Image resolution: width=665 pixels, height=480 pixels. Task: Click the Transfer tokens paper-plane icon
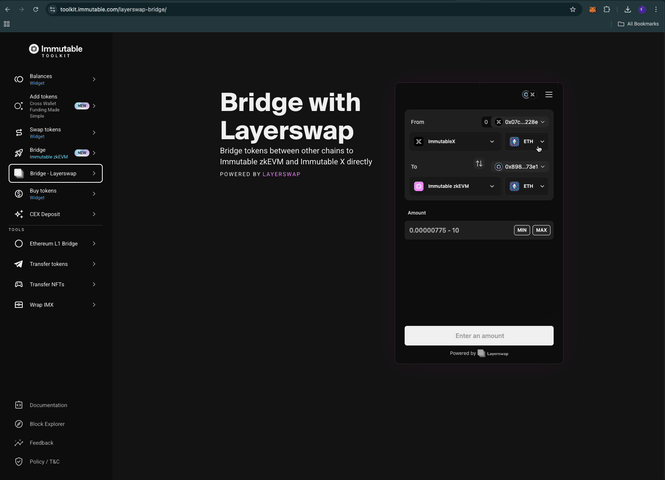click(19, 264)
